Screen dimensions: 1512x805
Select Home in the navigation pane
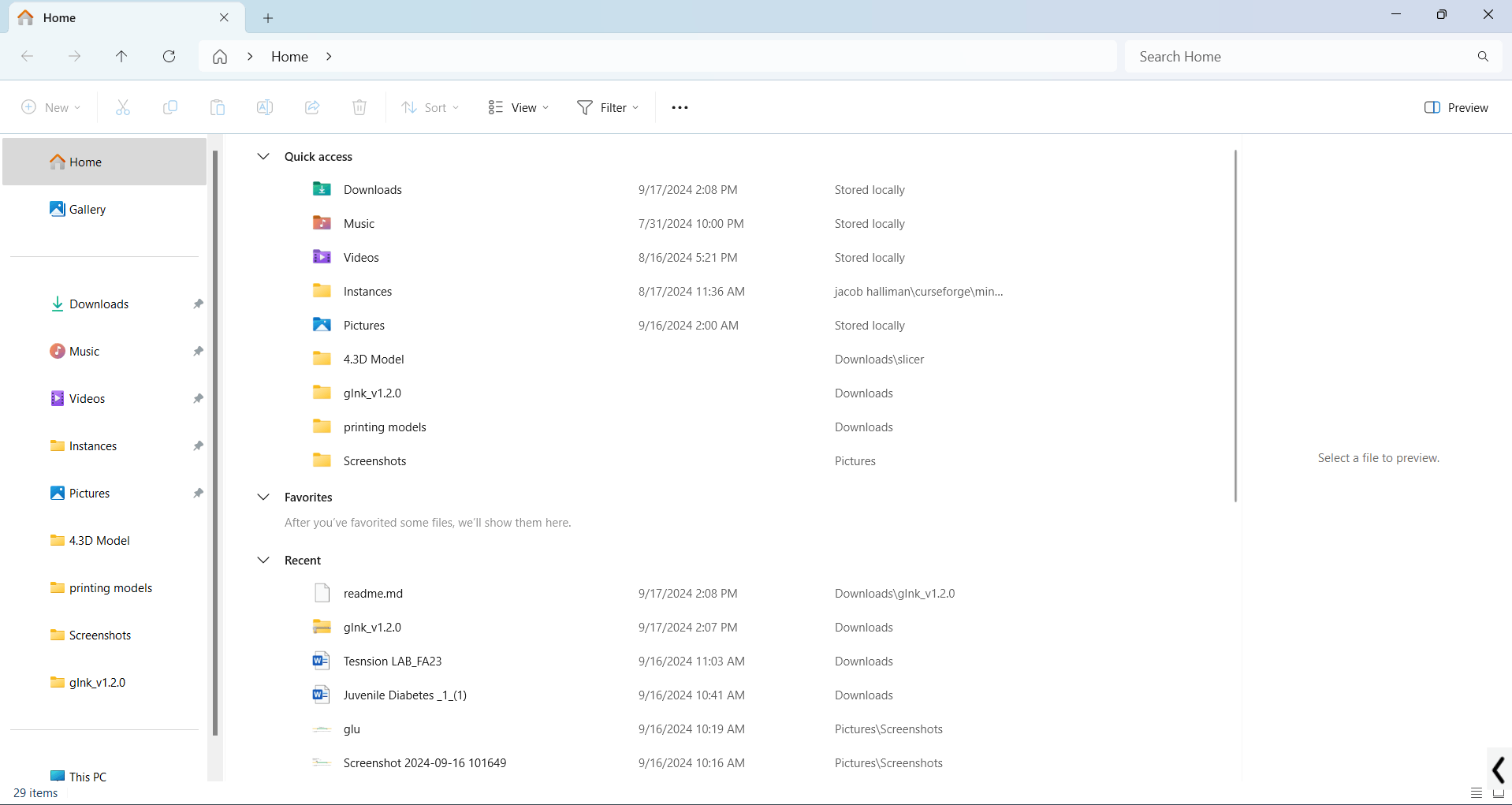105,162
